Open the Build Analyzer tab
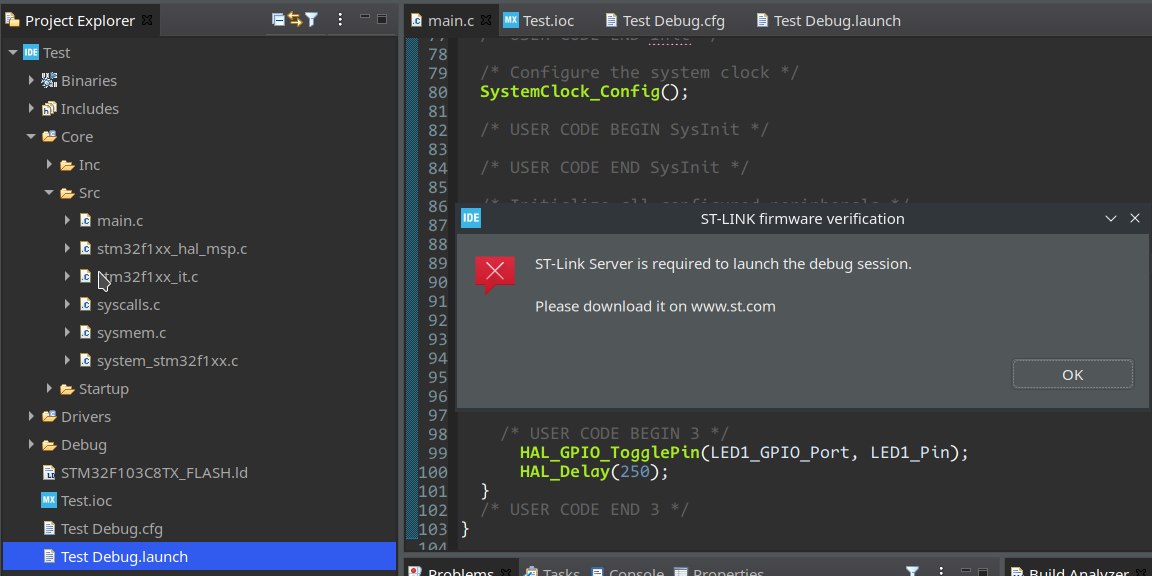Screen dimensions: 1152x576 point(1079,573)
